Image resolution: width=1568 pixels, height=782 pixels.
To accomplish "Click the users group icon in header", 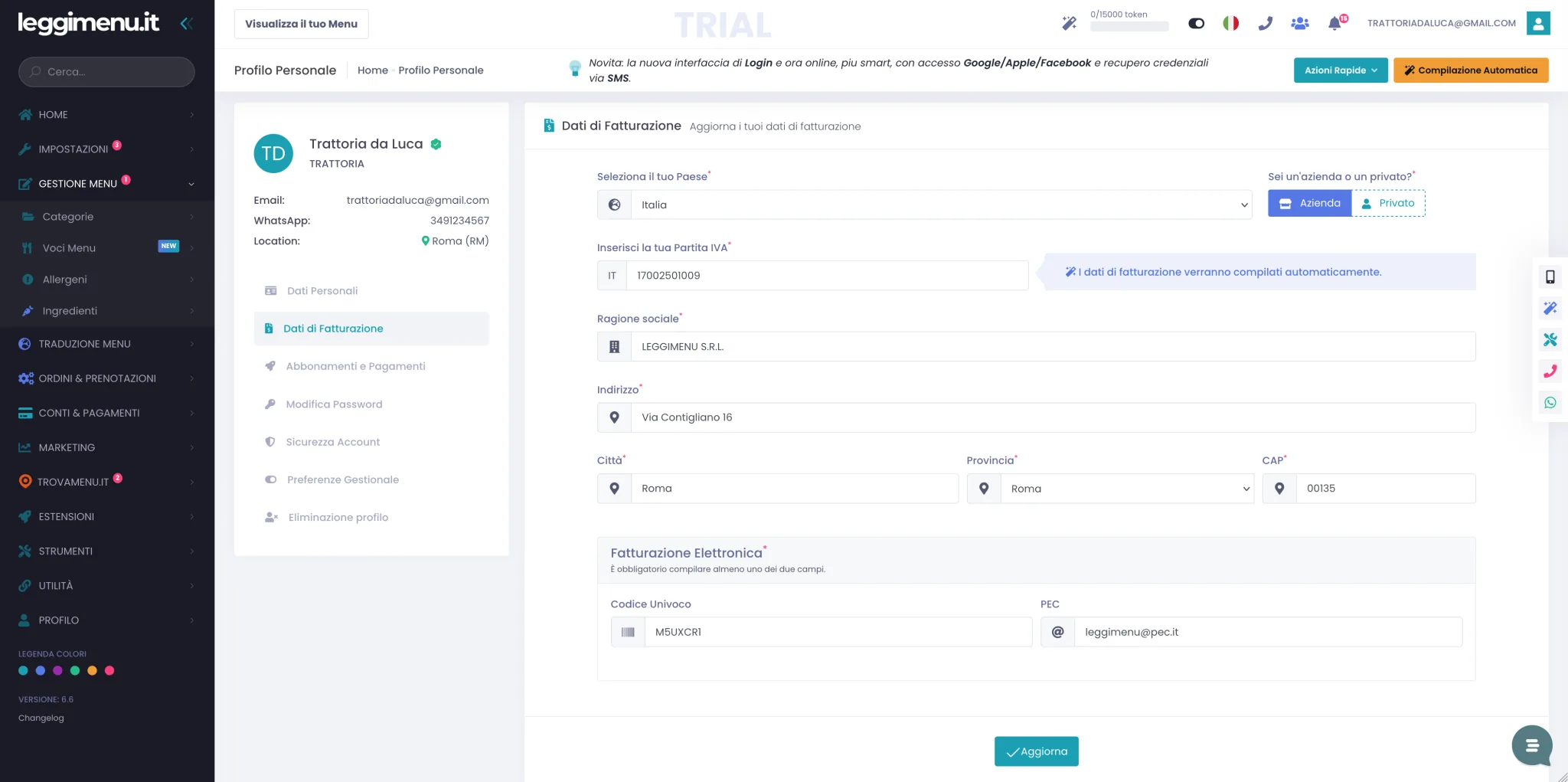I will 1299,23.
